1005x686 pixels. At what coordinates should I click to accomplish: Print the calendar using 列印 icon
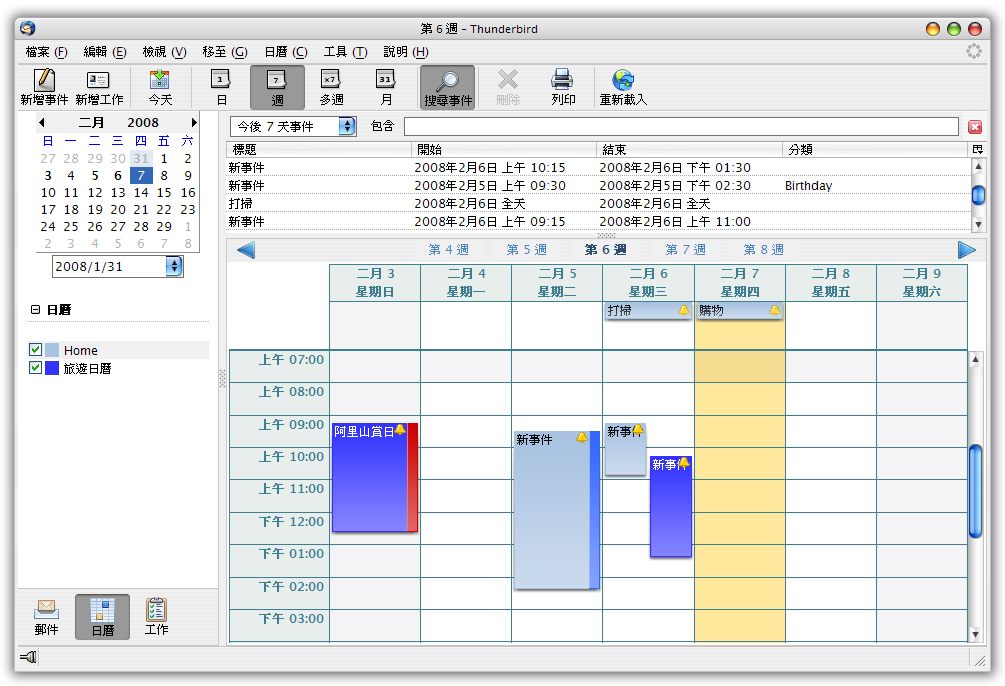563,81
